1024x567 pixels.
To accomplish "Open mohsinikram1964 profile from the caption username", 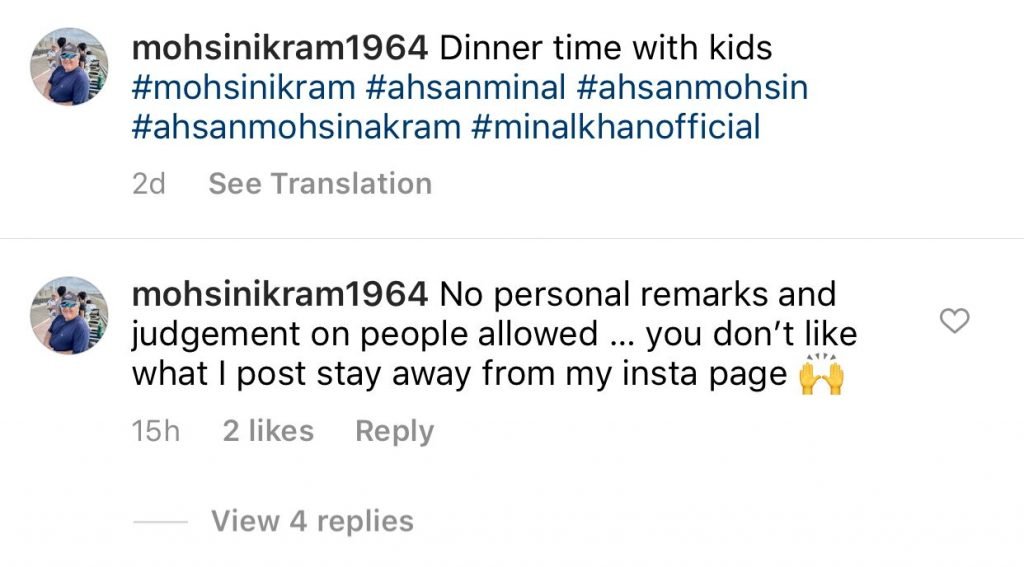I will (279, 46).
